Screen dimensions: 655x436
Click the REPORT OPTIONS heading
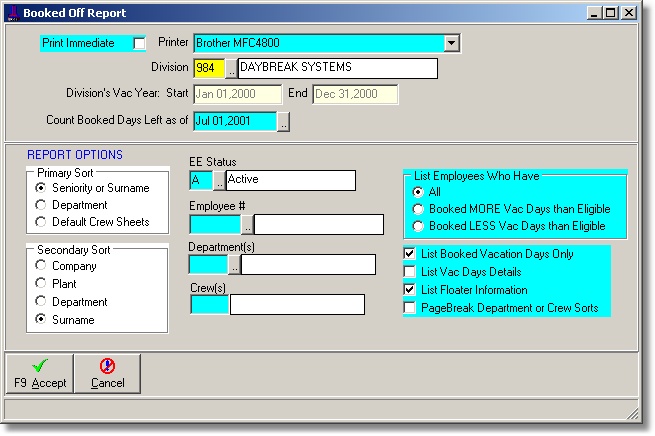tap(75, 155)
